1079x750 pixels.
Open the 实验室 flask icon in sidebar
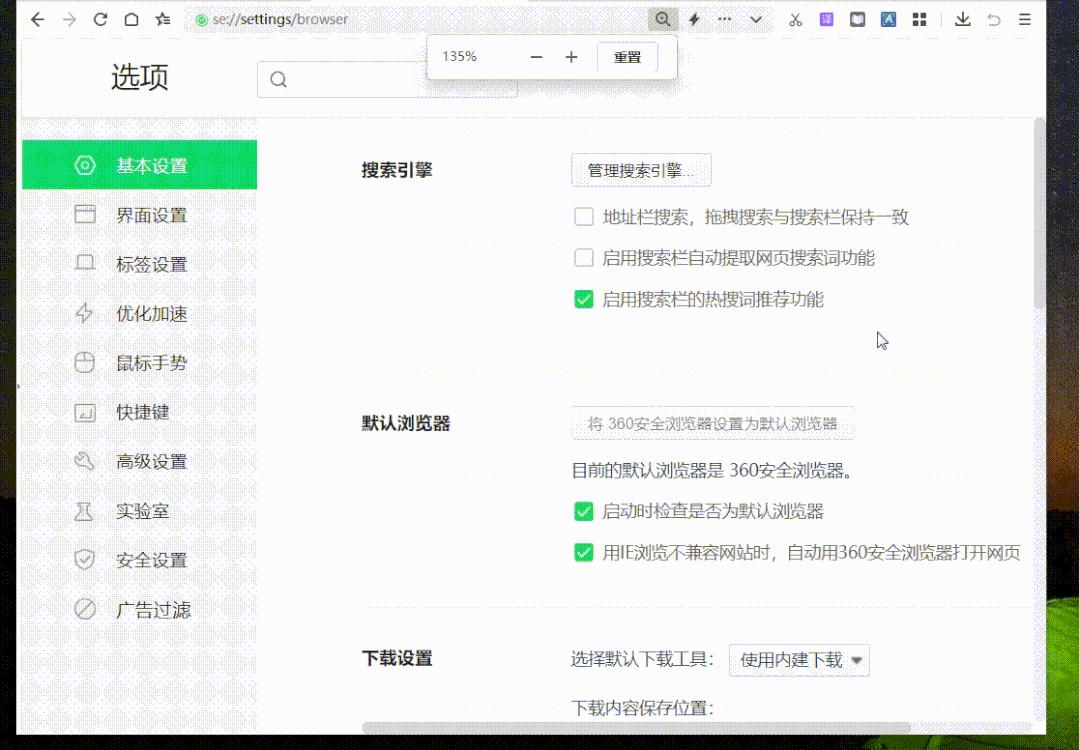pyautogui.click(x=85, y=510)
